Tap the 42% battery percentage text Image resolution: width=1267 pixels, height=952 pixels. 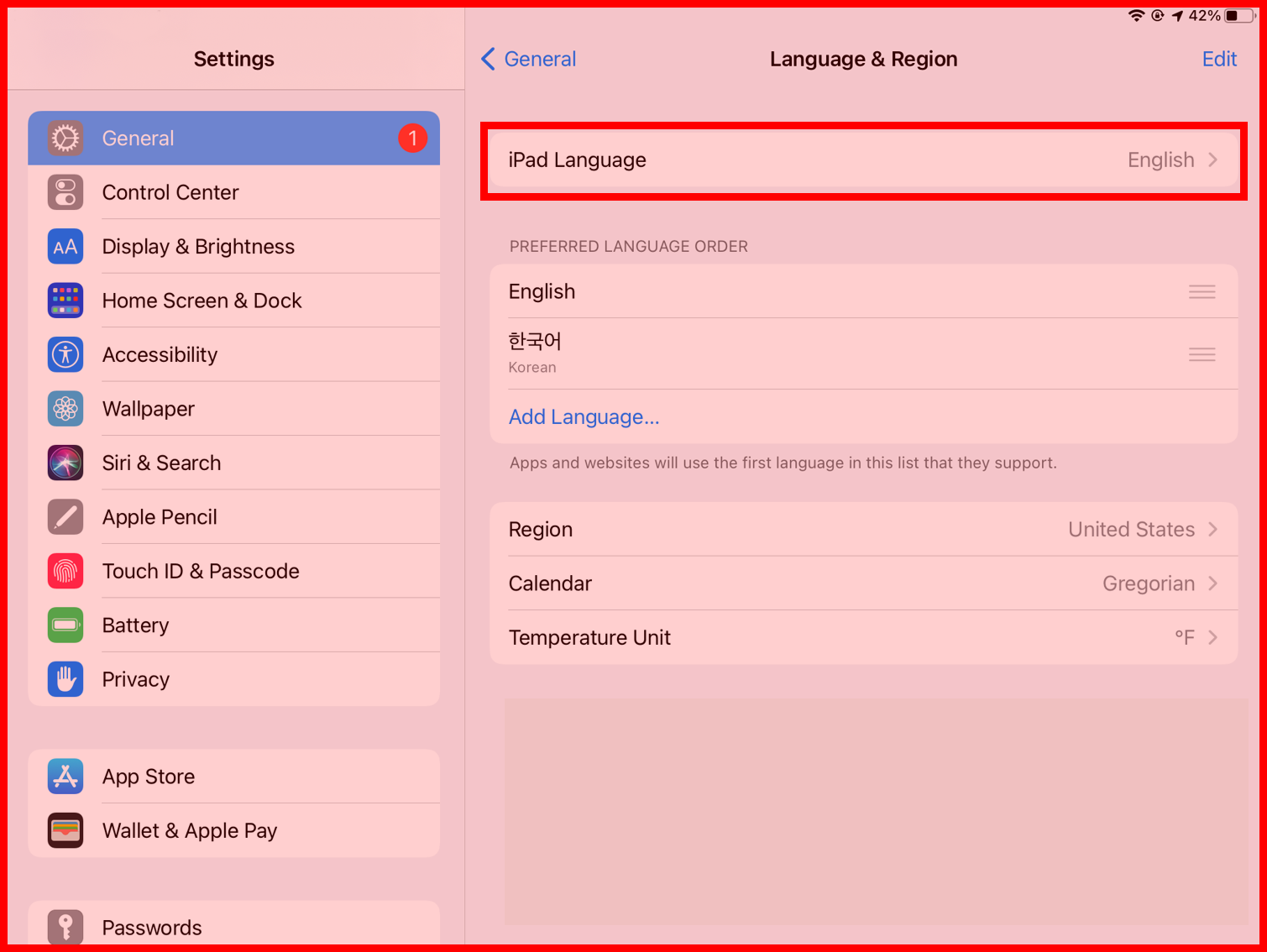click(1204, 16)
